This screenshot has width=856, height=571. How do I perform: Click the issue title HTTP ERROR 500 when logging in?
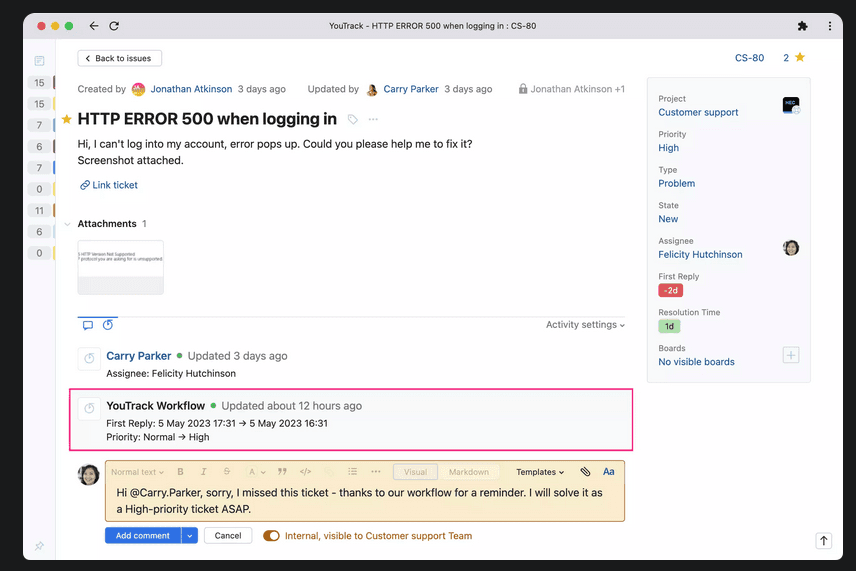point(207,119)
